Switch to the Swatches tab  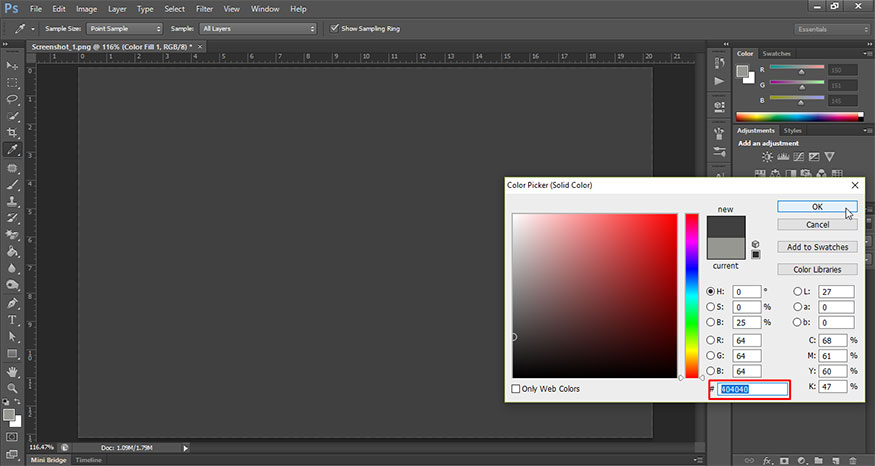pos(776,54)
